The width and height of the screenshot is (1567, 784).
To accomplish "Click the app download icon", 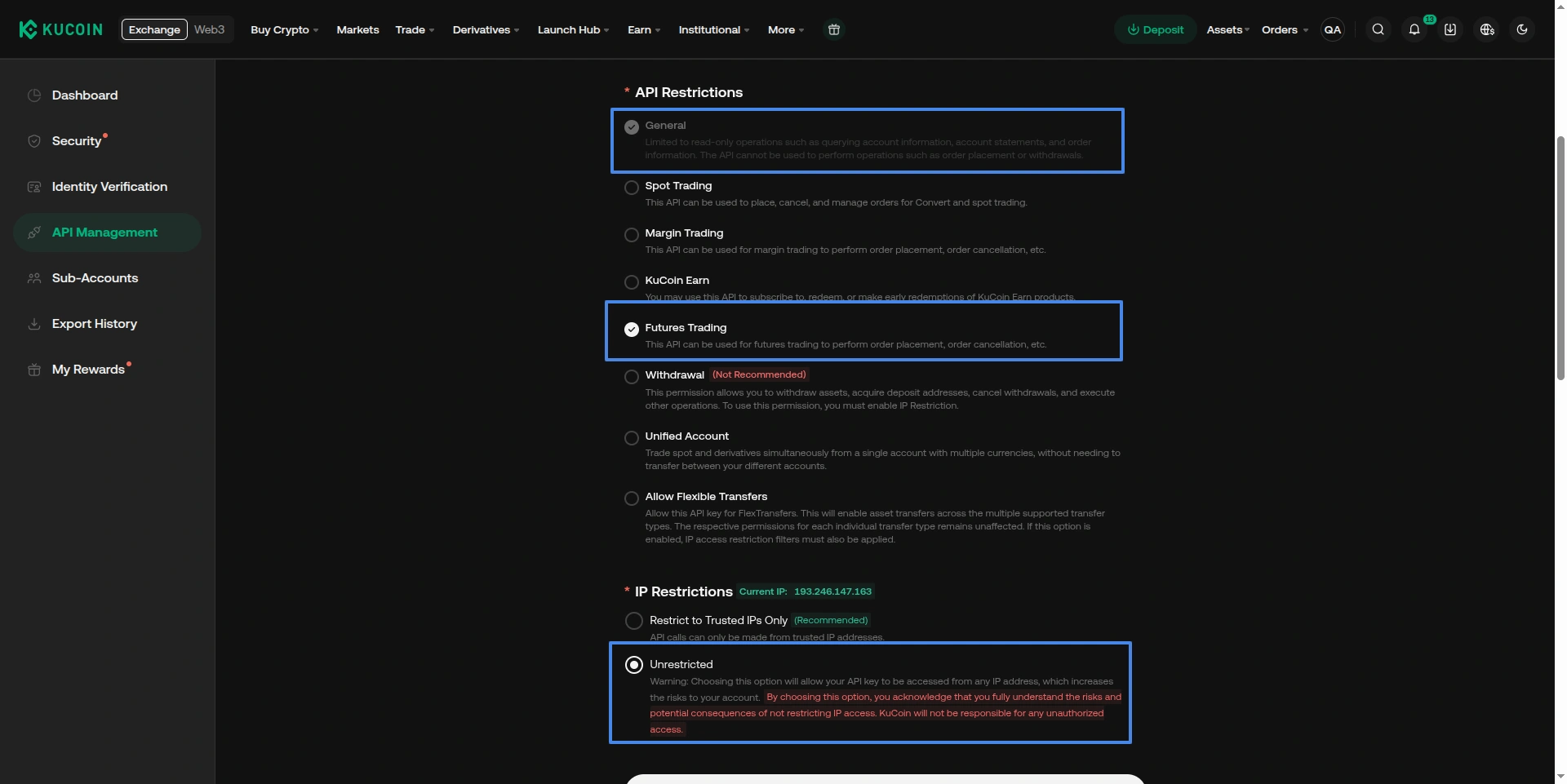I will (x=1450, y=29).
